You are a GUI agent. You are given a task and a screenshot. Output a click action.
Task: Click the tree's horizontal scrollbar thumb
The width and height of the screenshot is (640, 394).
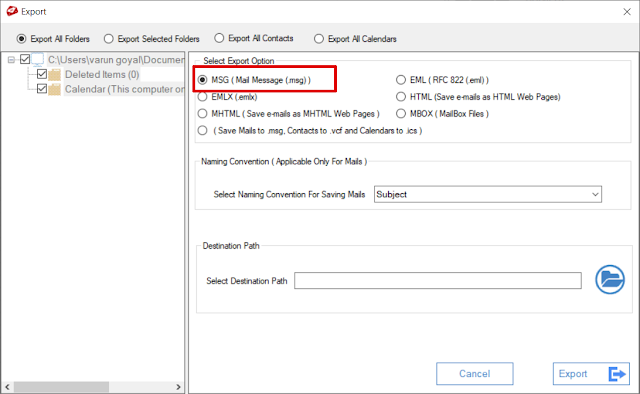coord(61,387)
